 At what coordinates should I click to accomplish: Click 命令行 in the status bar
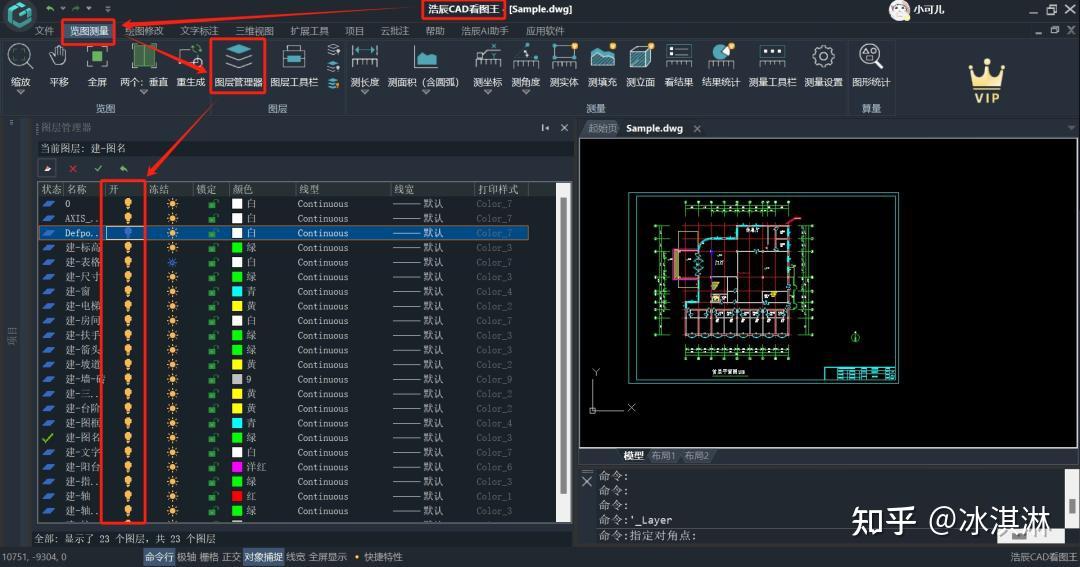159,557
